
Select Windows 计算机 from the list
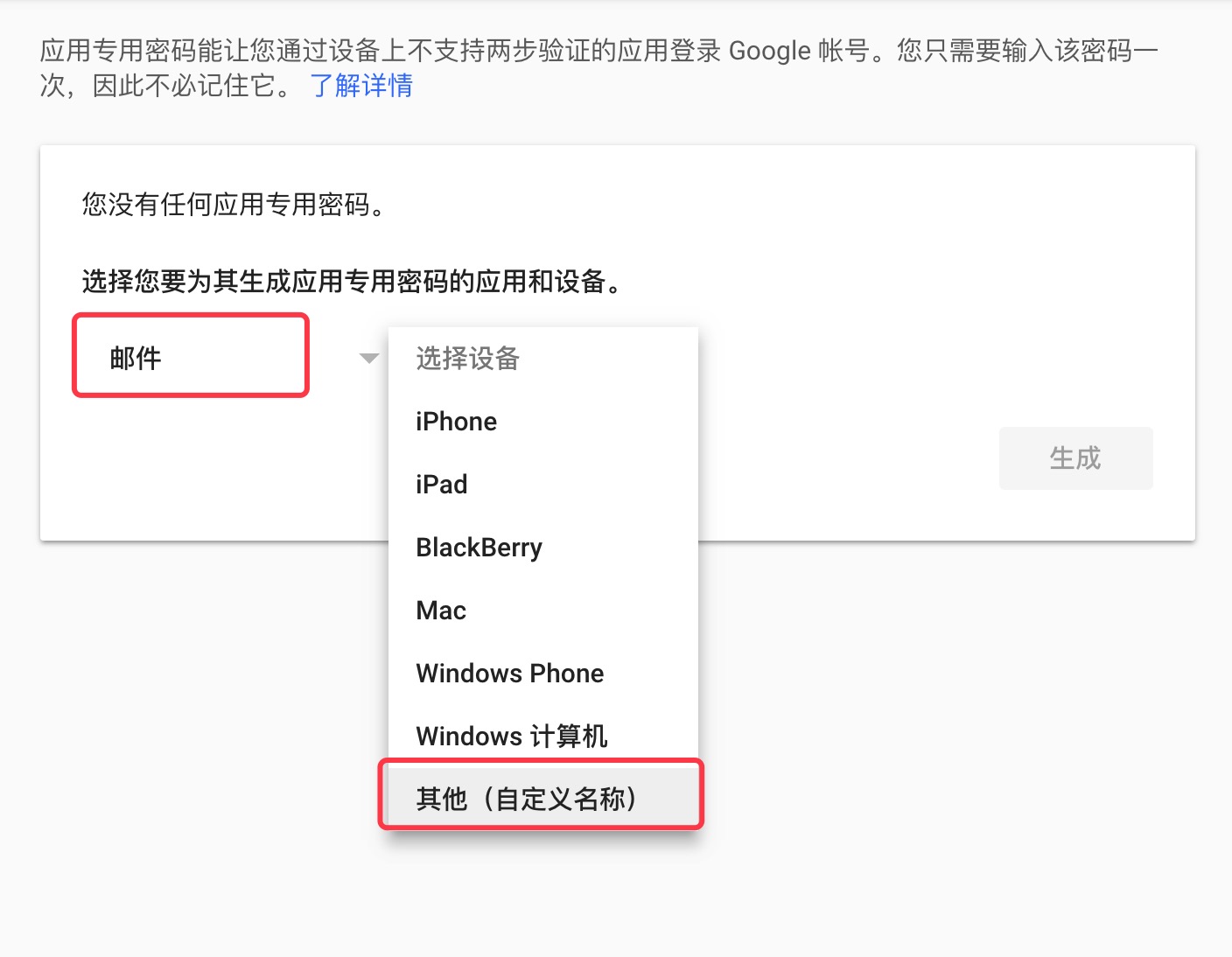[511, 737]
